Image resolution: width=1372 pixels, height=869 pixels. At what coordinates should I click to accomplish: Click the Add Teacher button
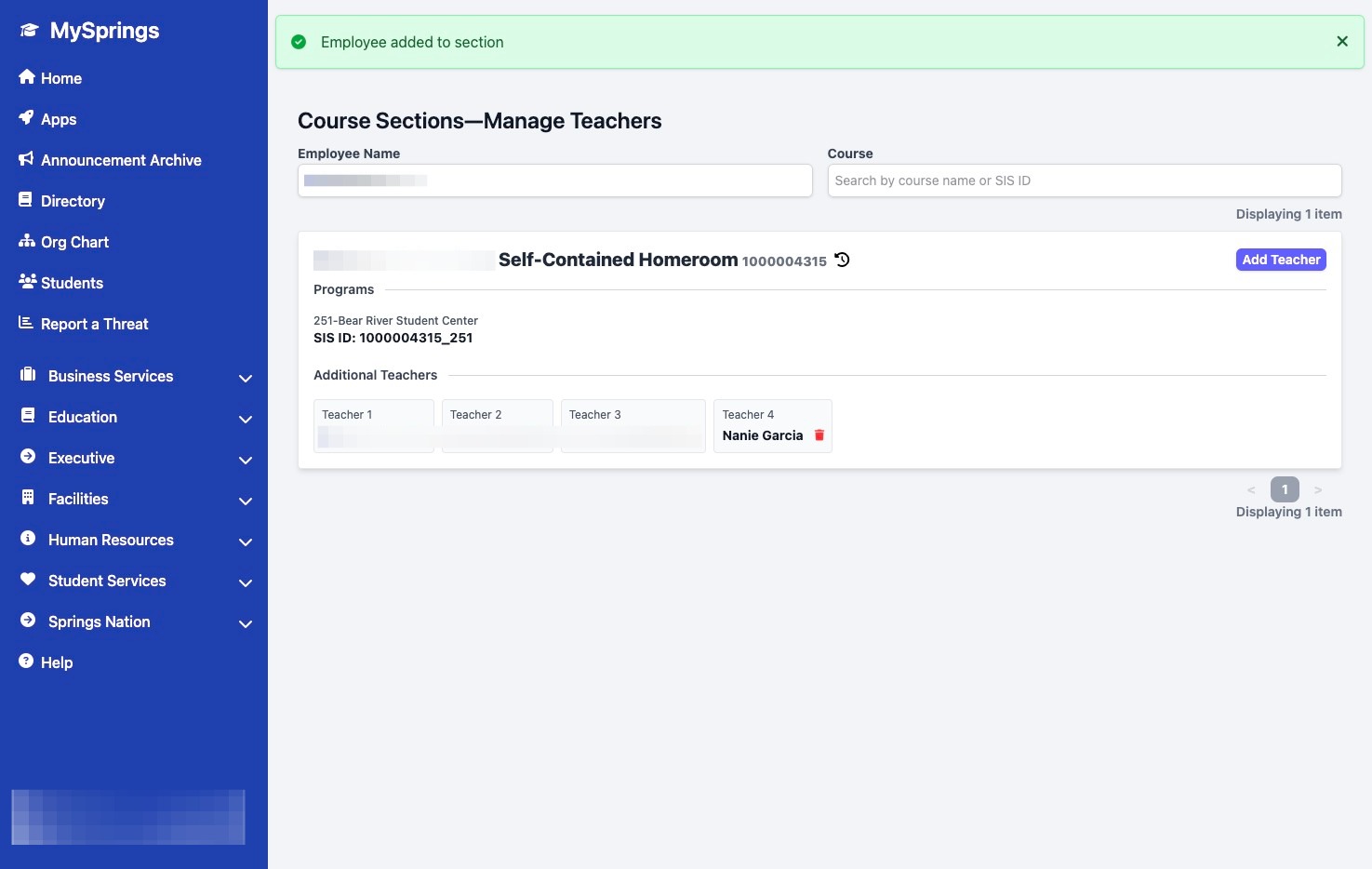click(1281, 260)
